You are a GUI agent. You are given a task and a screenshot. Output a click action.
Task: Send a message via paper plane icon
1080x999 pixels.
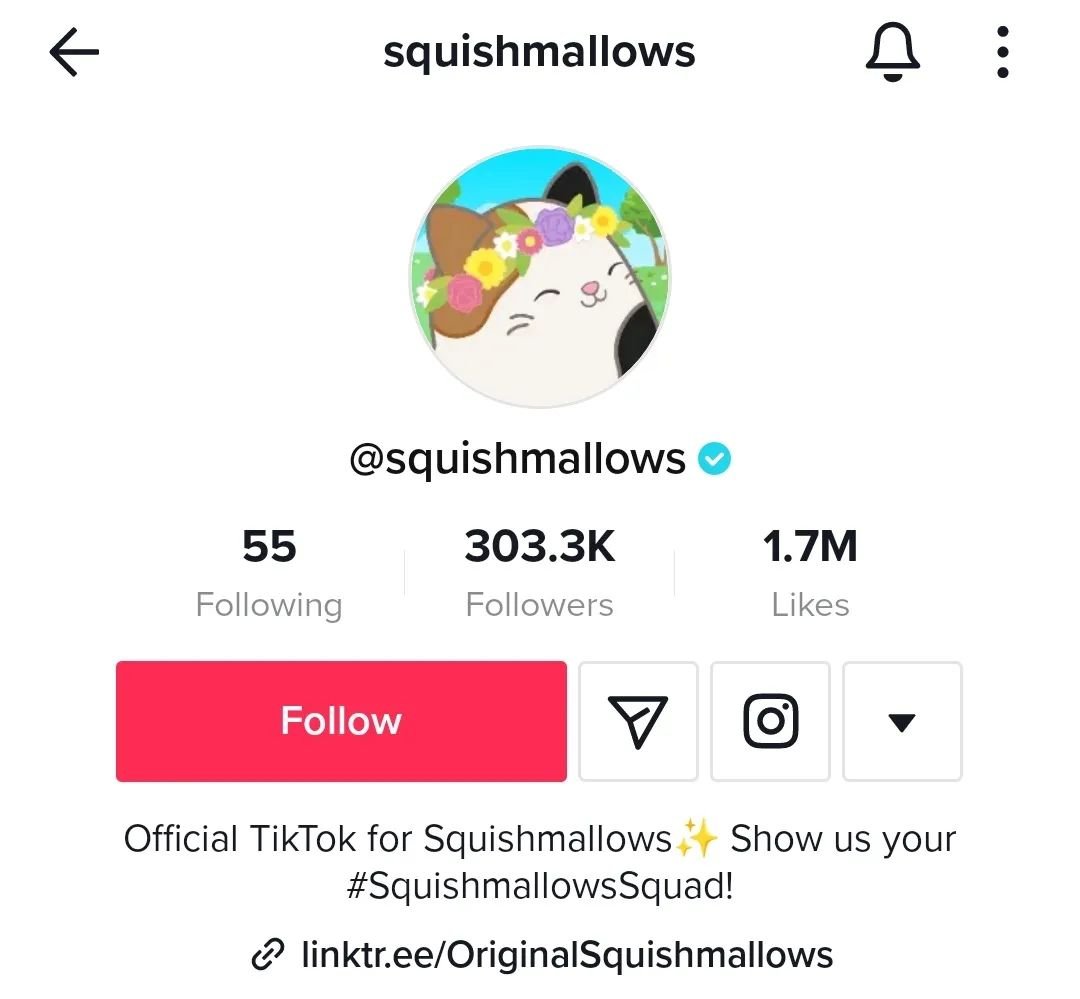pyautogui.click(x=638, y=721)
